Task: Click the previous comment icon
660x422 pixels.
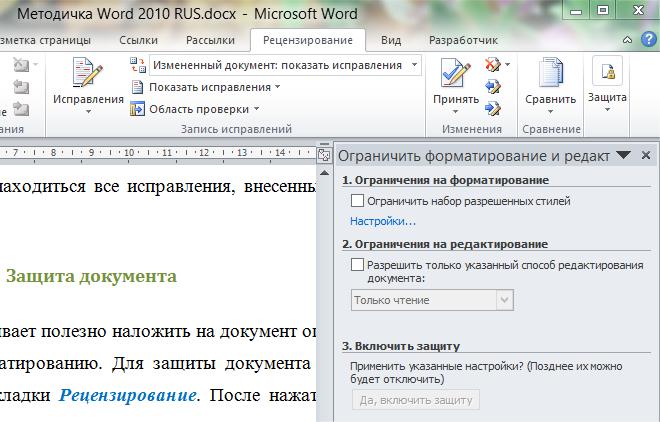Action: pyautogui.click(x=21, y=87)
